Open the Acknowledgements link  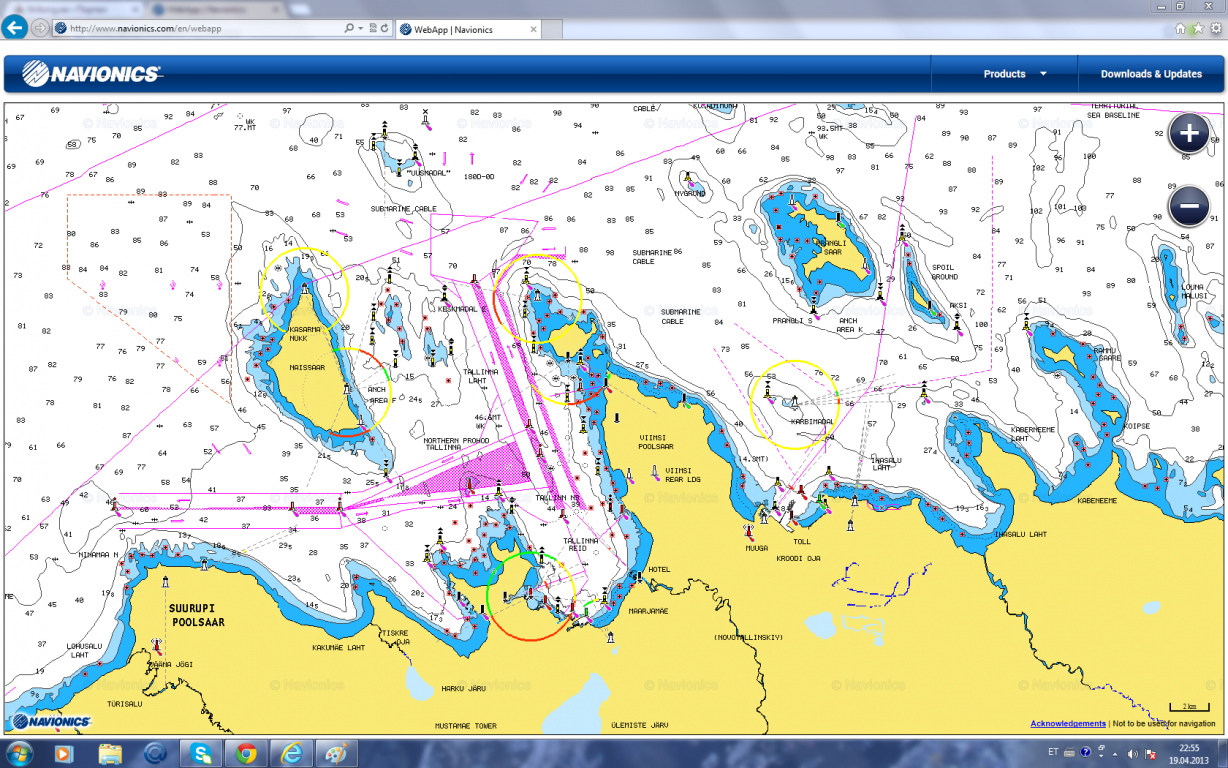tap(1067, 723)
